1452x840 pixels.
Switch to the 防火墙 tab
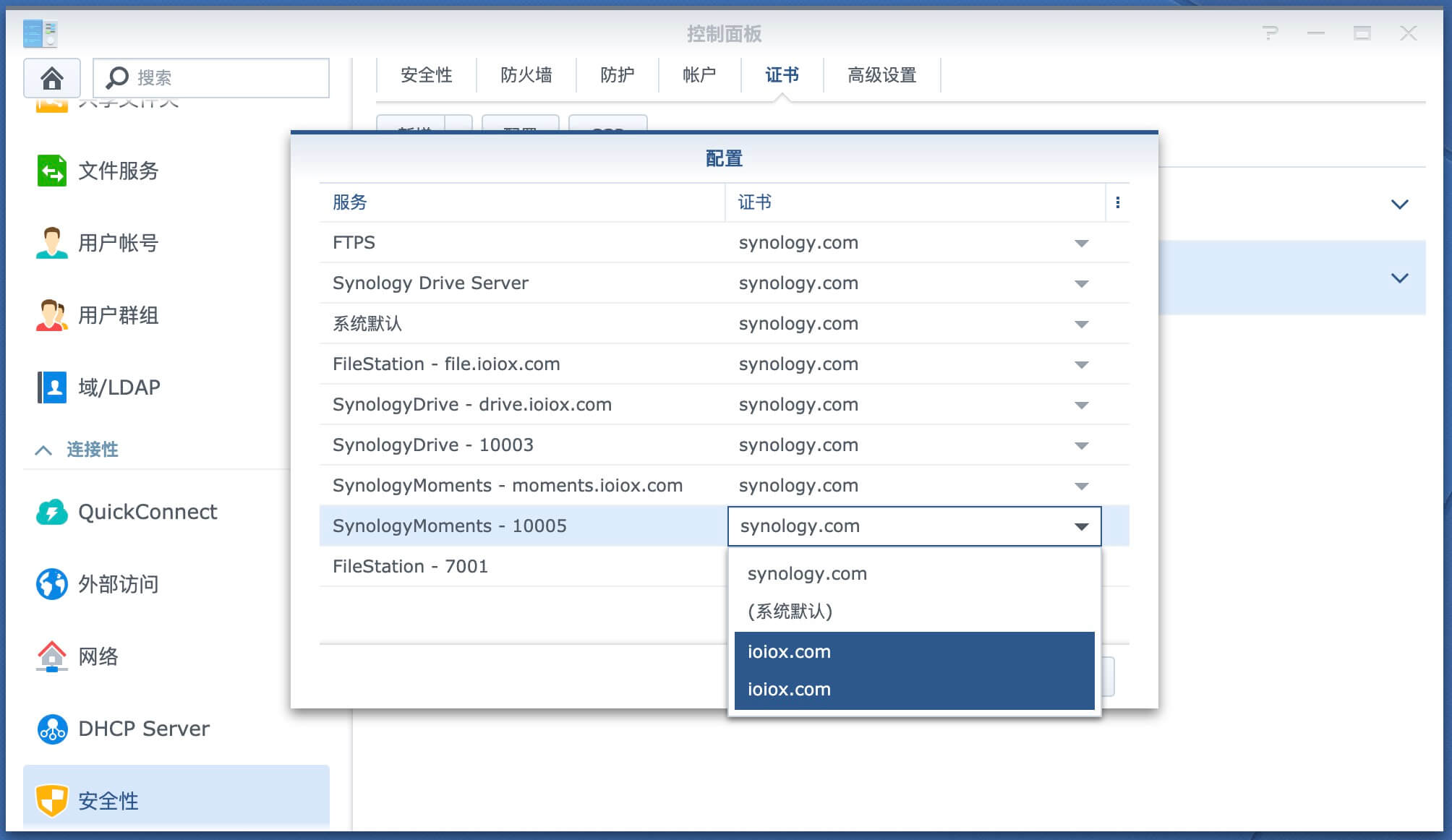(526, 75)
